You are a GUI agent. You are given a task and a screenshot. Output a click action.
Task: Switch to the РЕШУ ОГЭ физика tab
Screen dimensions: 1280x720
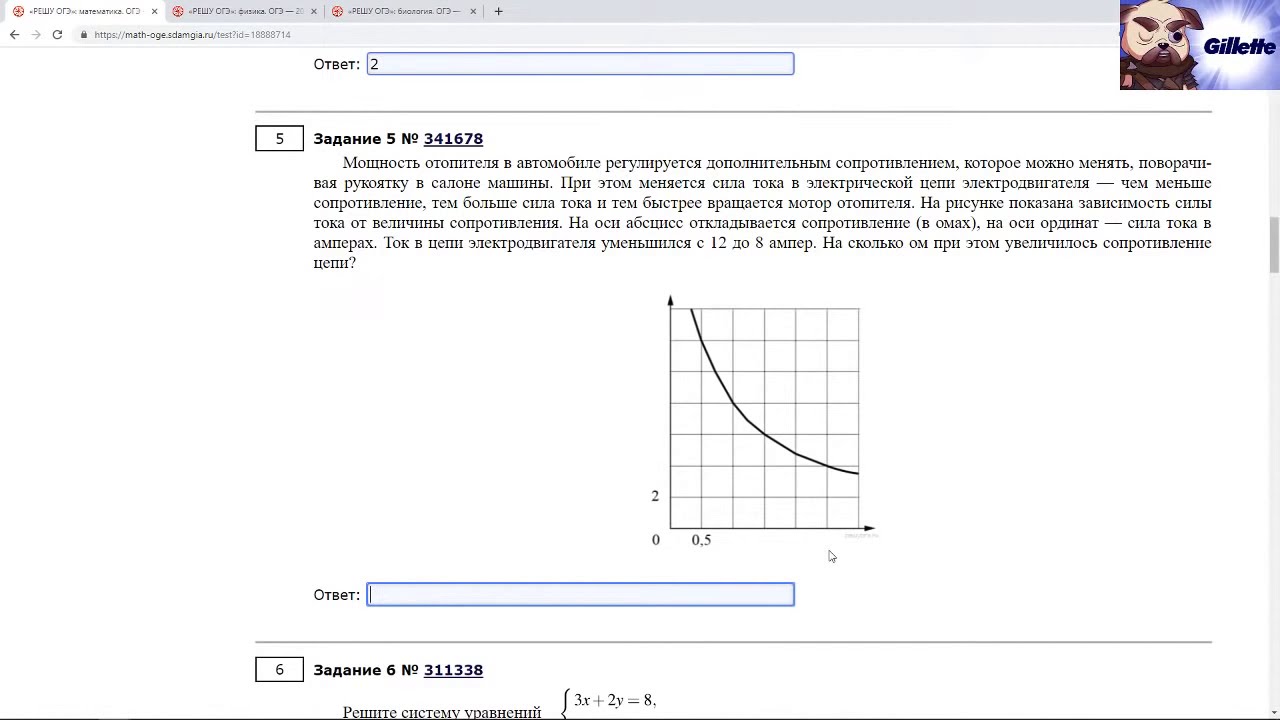click(245, 11)
